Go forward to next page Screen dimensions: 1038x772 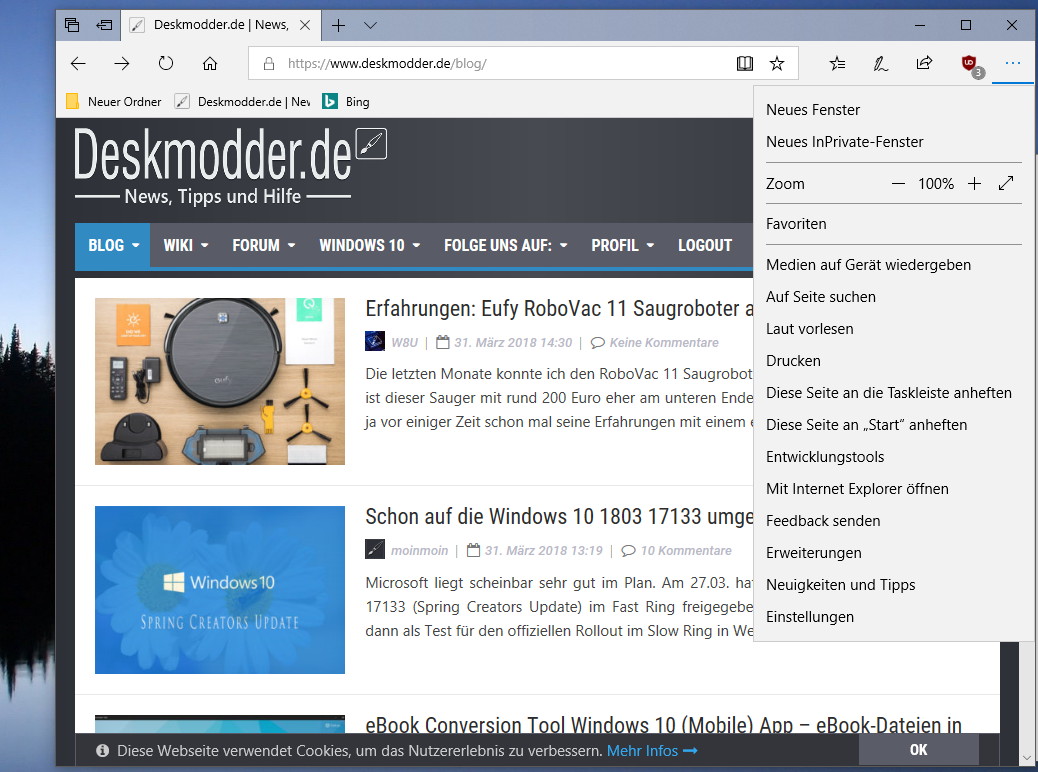point(122,64)
